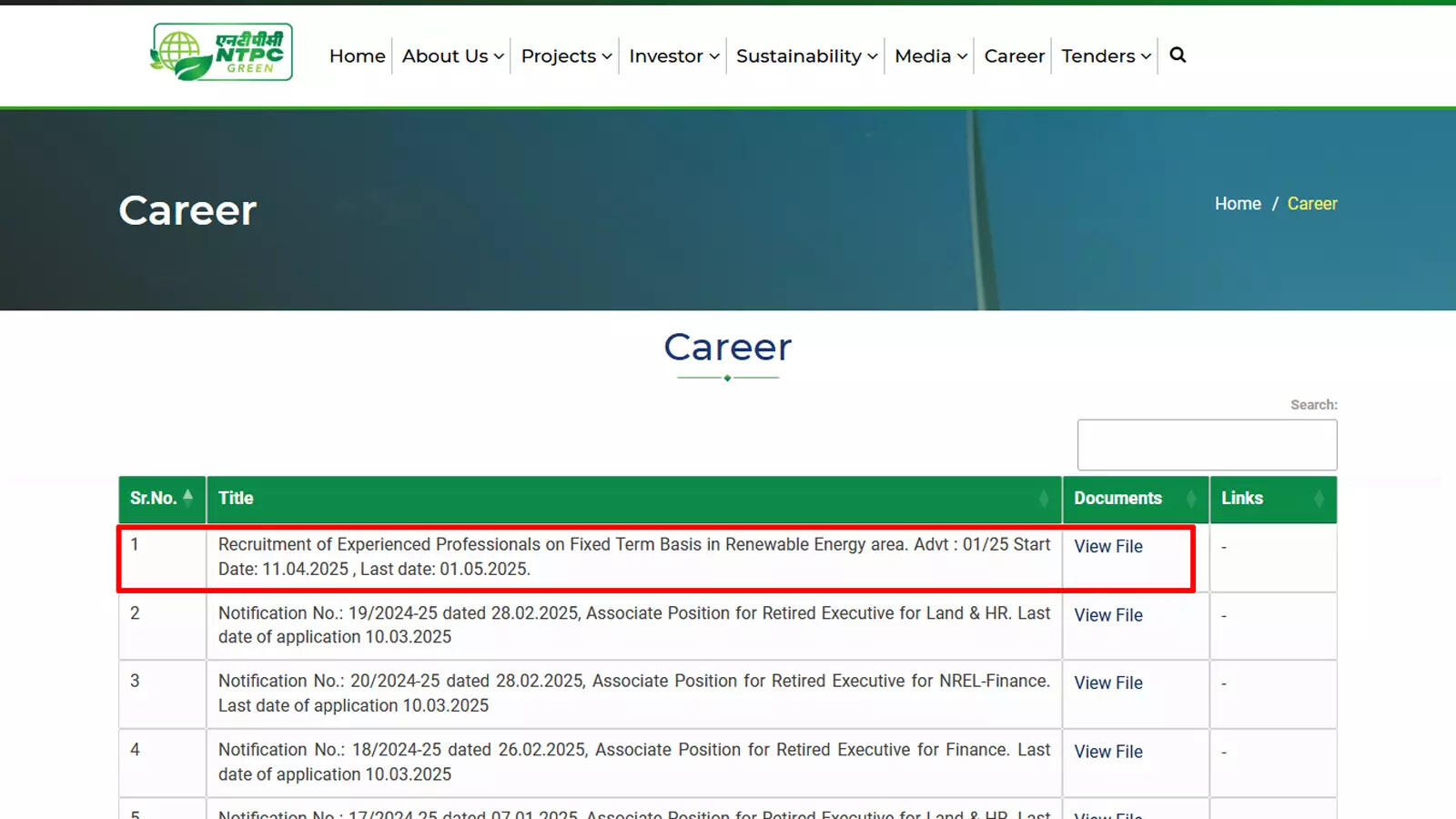
Task: Open View File for the Recruitment advertisement 01/25
Action: click(x=1108, y=547)
